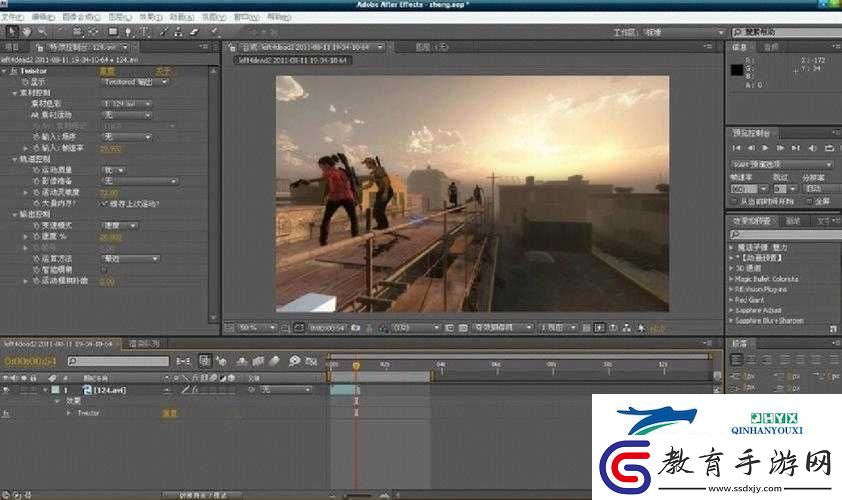Open the 运算添场 dropdown
The height and width of the screenshot is (500, 842).
130,259
